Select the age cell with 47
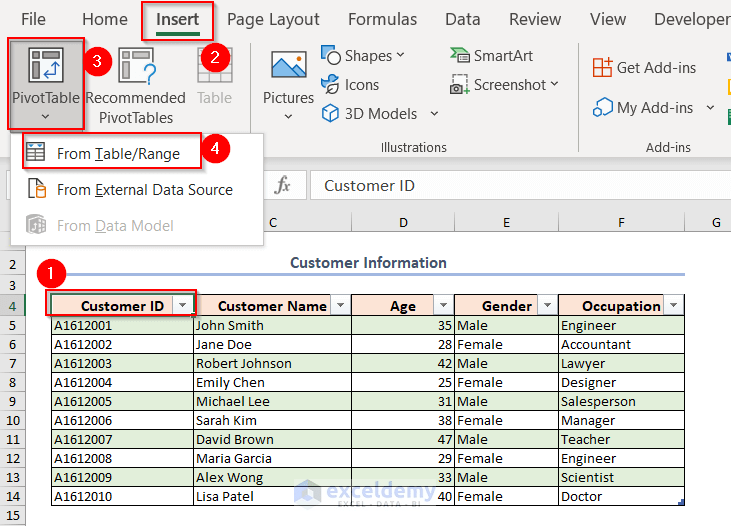Viewport: 731px width, 526px height. click(x=403, y=439)
